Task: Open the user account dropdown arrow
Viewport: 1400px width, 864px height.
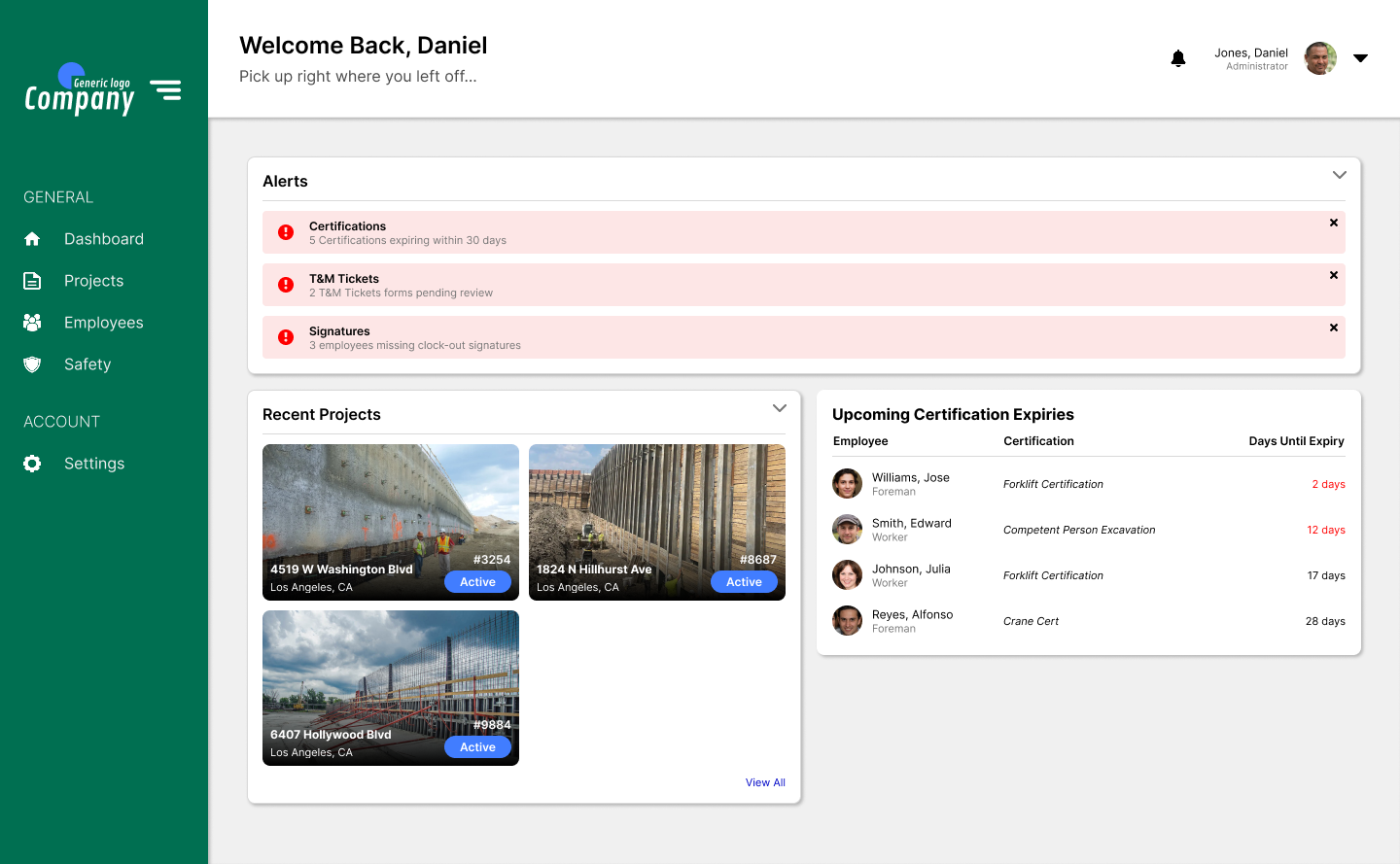Action: point(1361,58)
